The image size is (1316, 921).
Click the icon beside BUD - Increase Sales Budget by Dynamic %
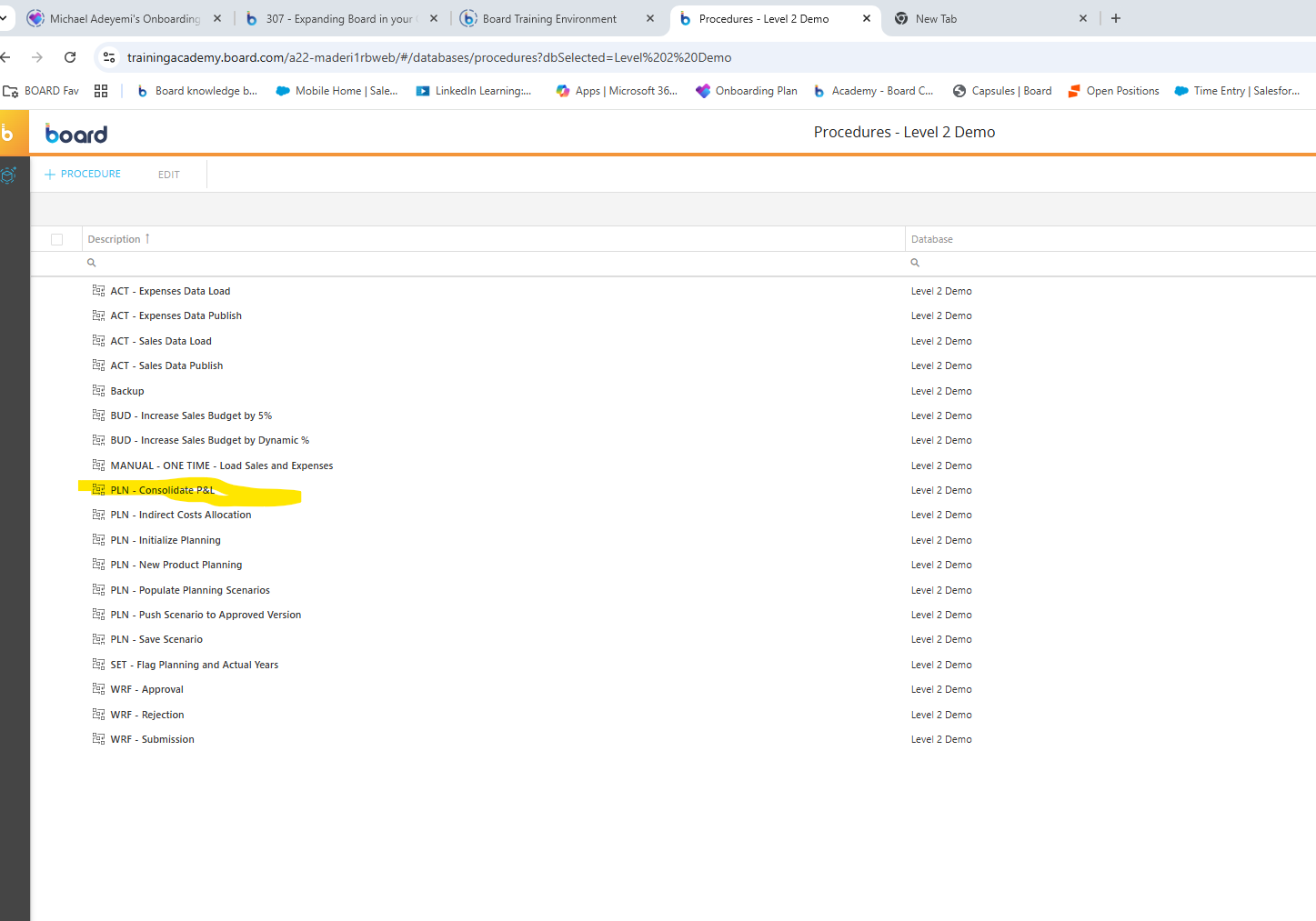tap(98, 439)
